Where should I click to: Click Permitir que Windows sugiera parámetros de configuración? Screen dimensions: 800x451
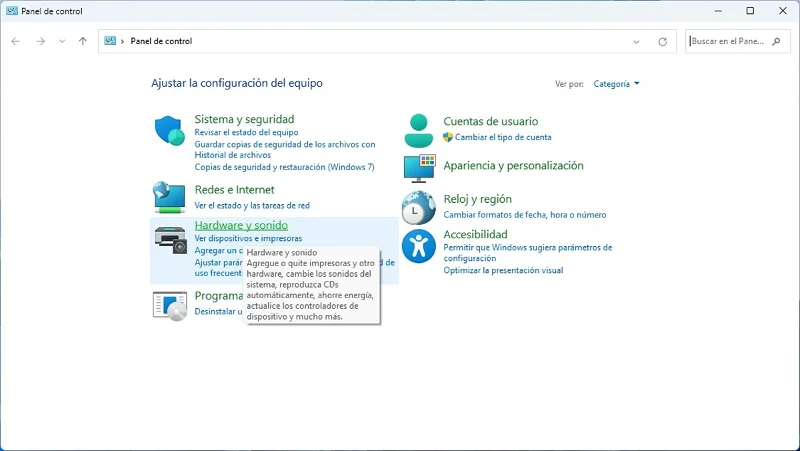[528, 253]
